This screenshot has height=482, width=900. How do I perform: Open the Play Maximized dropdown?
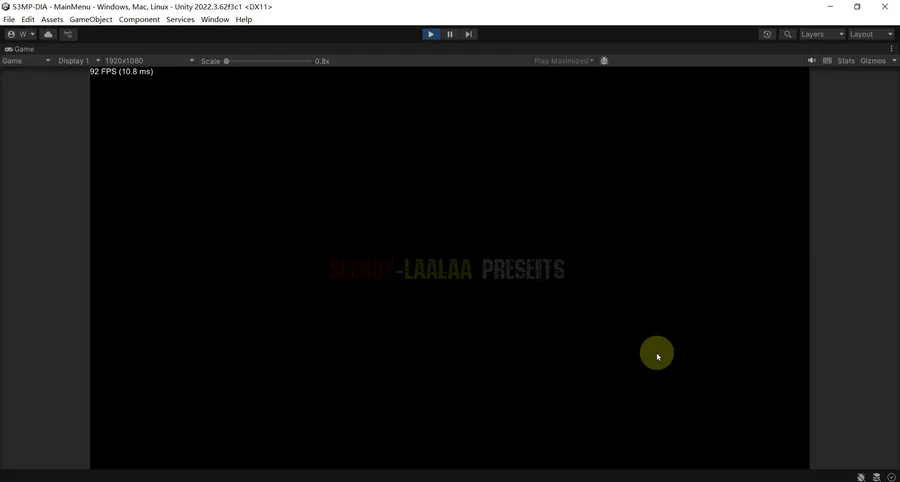(564, 61)
